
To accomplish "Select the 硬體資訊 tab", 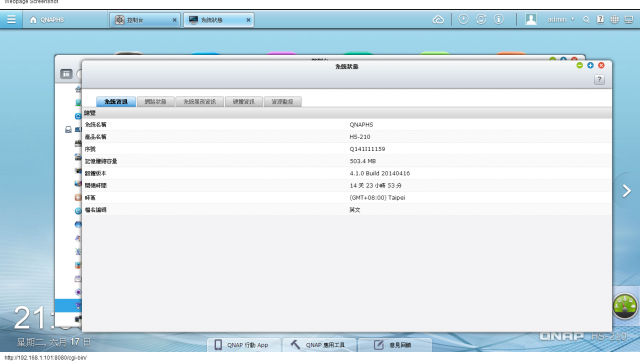I will pos(244,101).
